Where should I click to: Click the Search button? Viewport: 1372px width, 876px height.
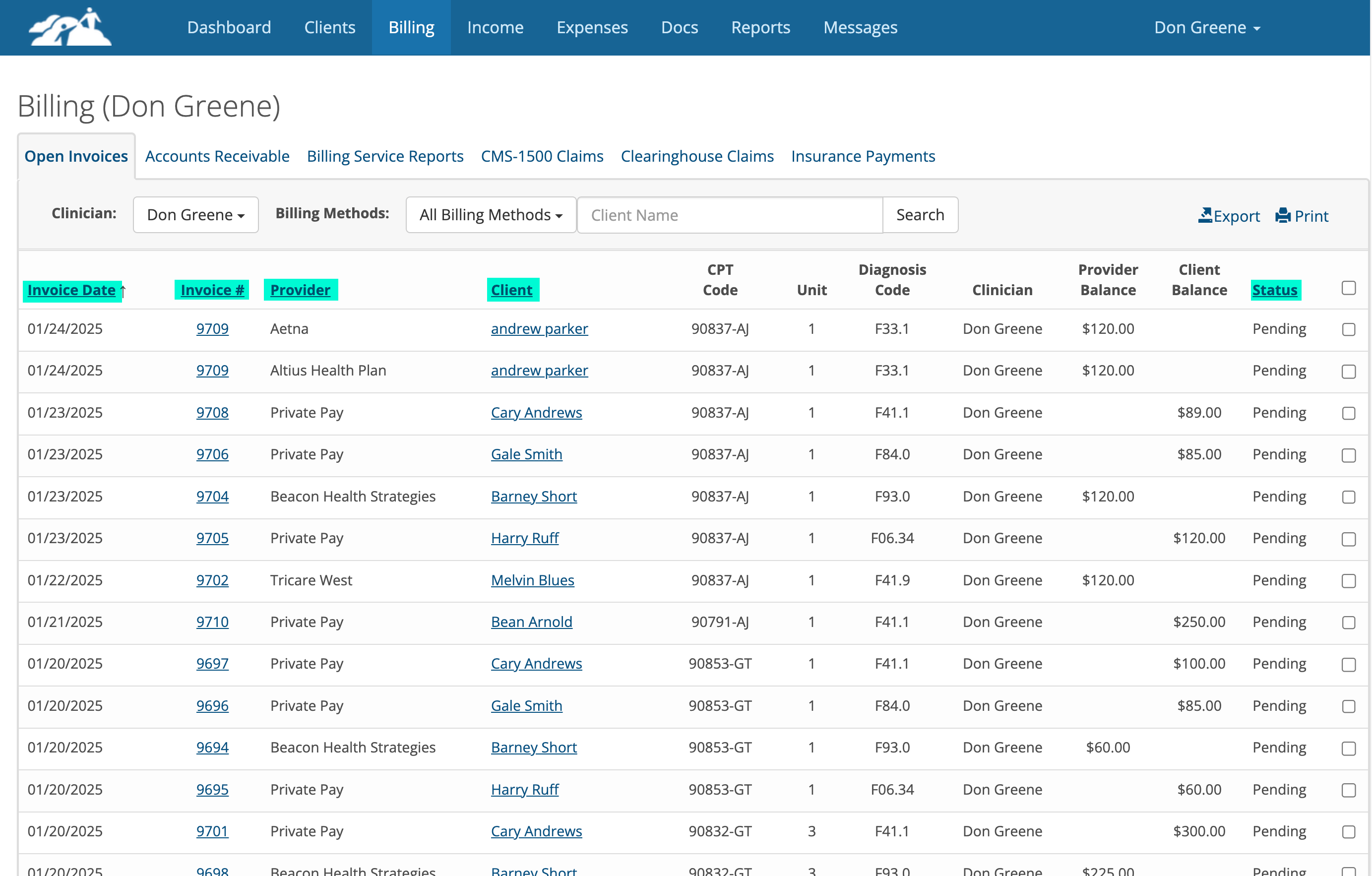point(920,215)
